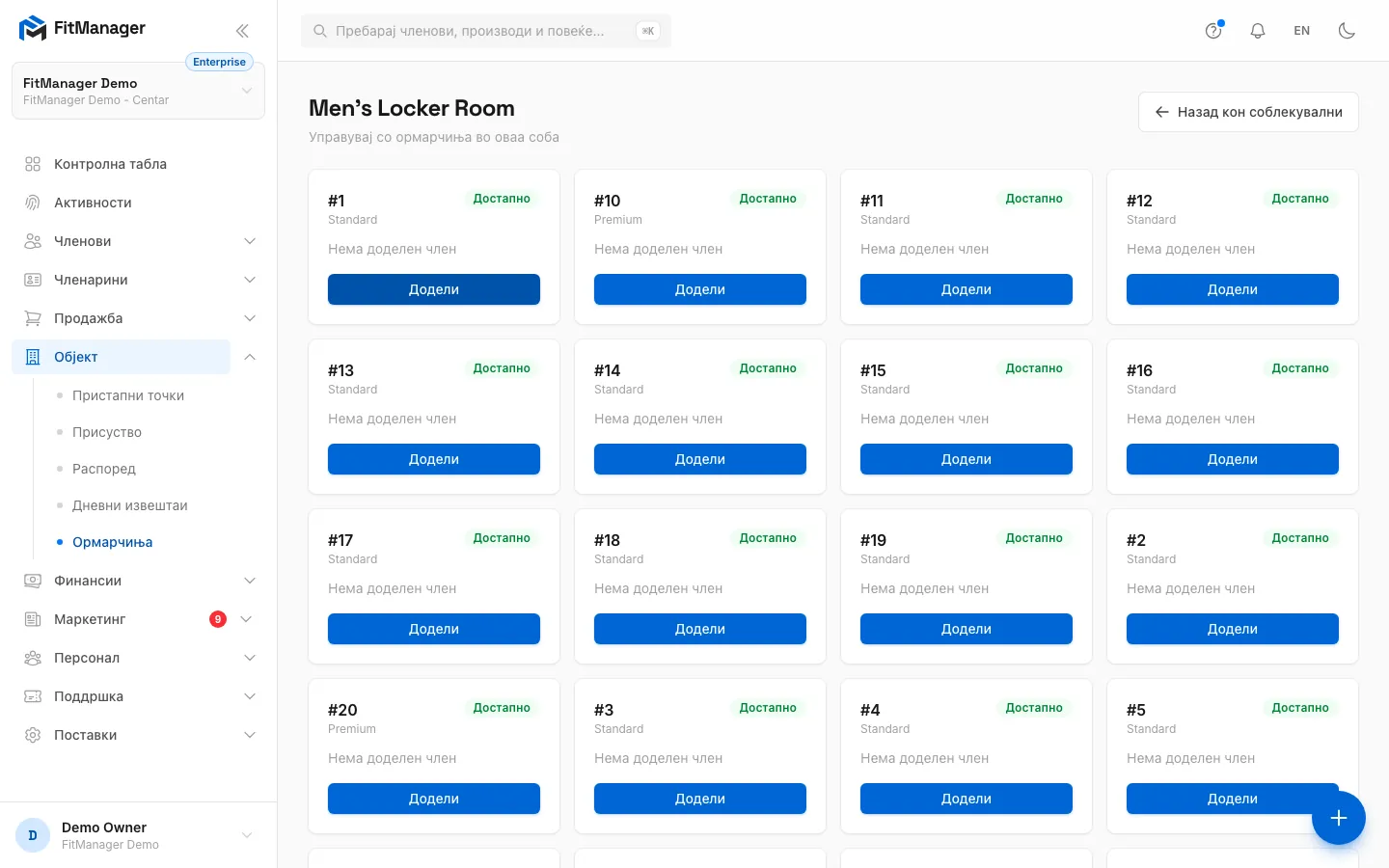1389x868 pixels.
Task: Click Додели for locker #16
Action: point(1233,459)
